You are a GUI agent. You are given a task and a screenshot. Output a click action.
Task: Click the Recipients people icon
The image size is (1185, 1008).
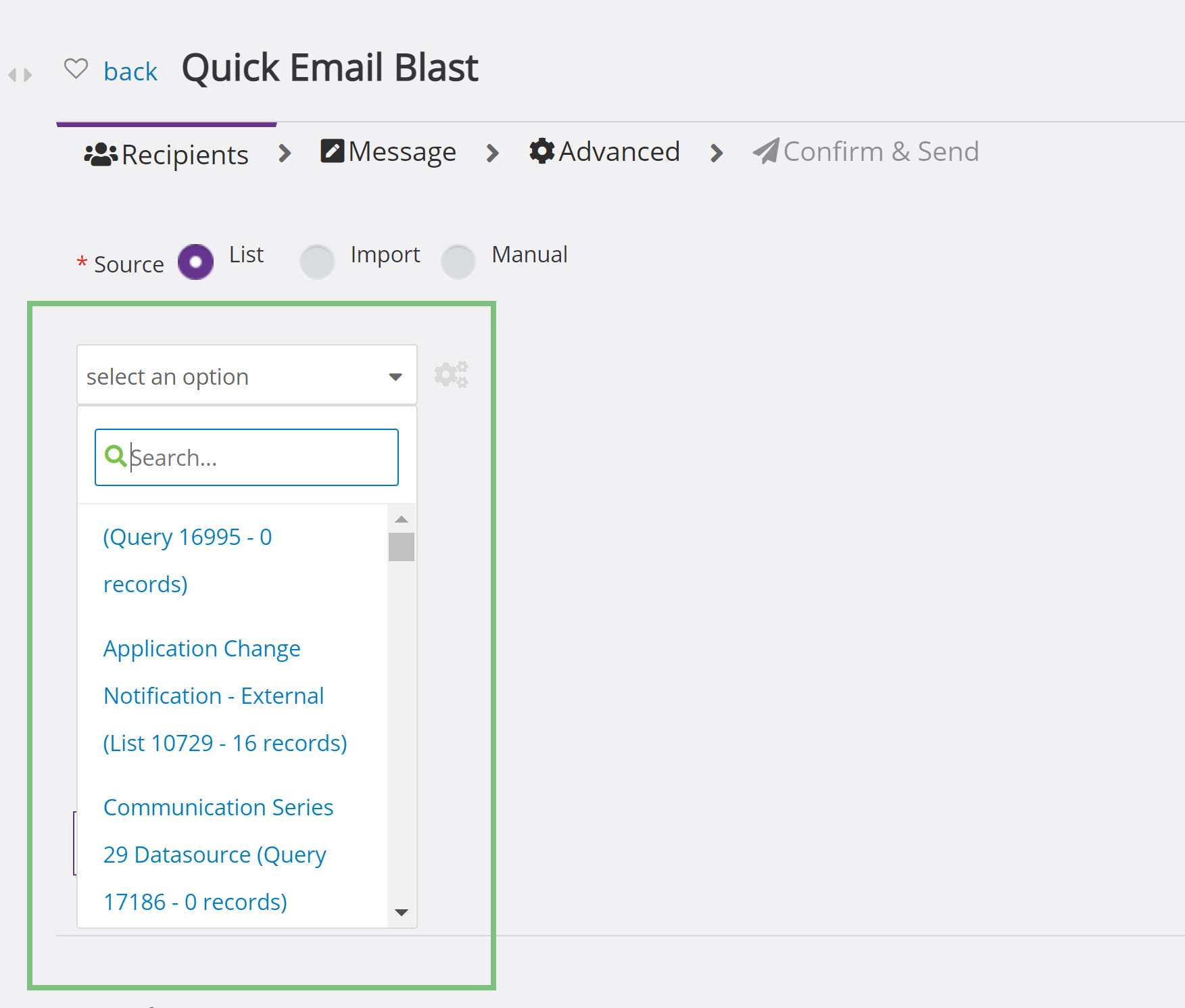click(101, 154)
